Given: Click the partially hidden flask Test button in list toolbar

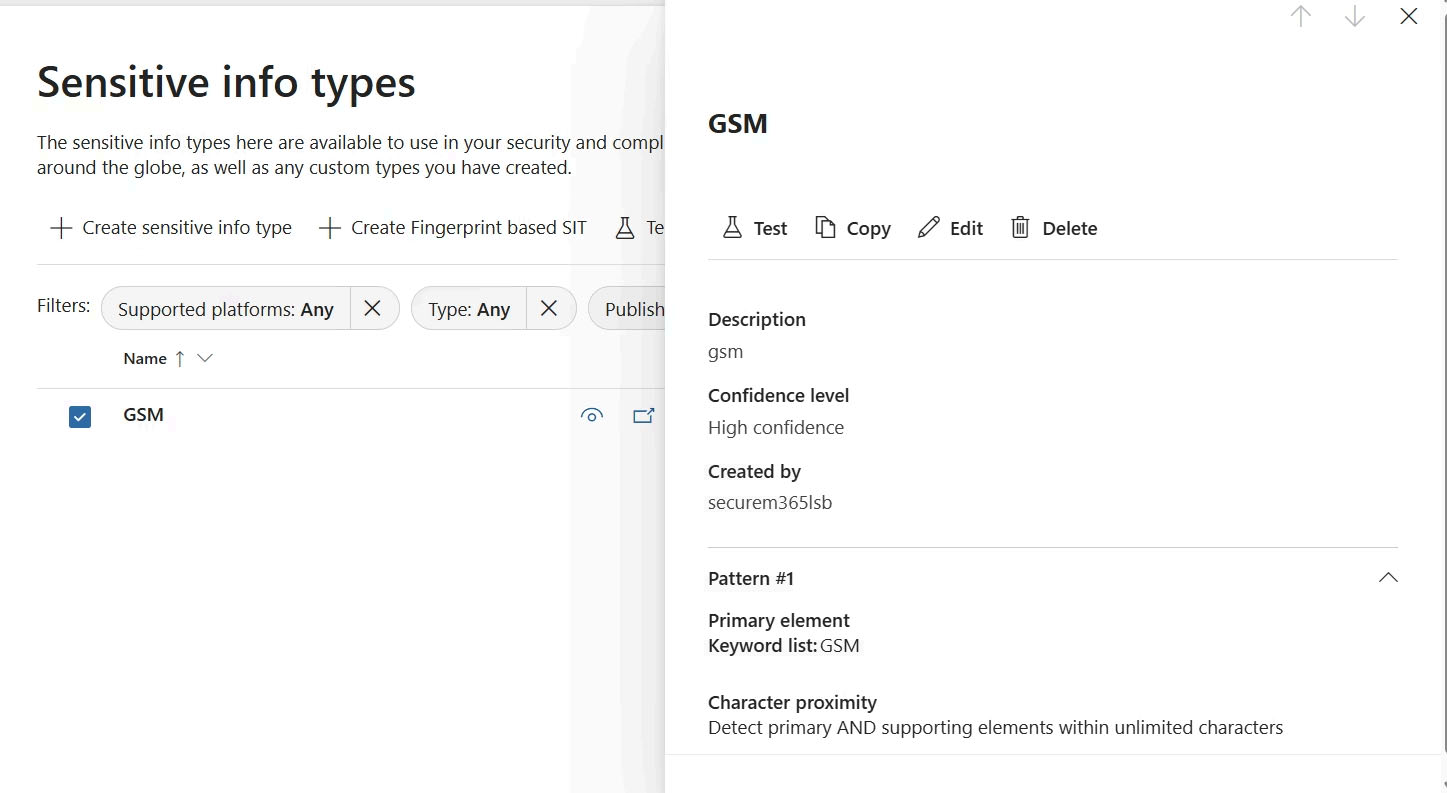Looking at the screenshot, I should coord(638,228).
